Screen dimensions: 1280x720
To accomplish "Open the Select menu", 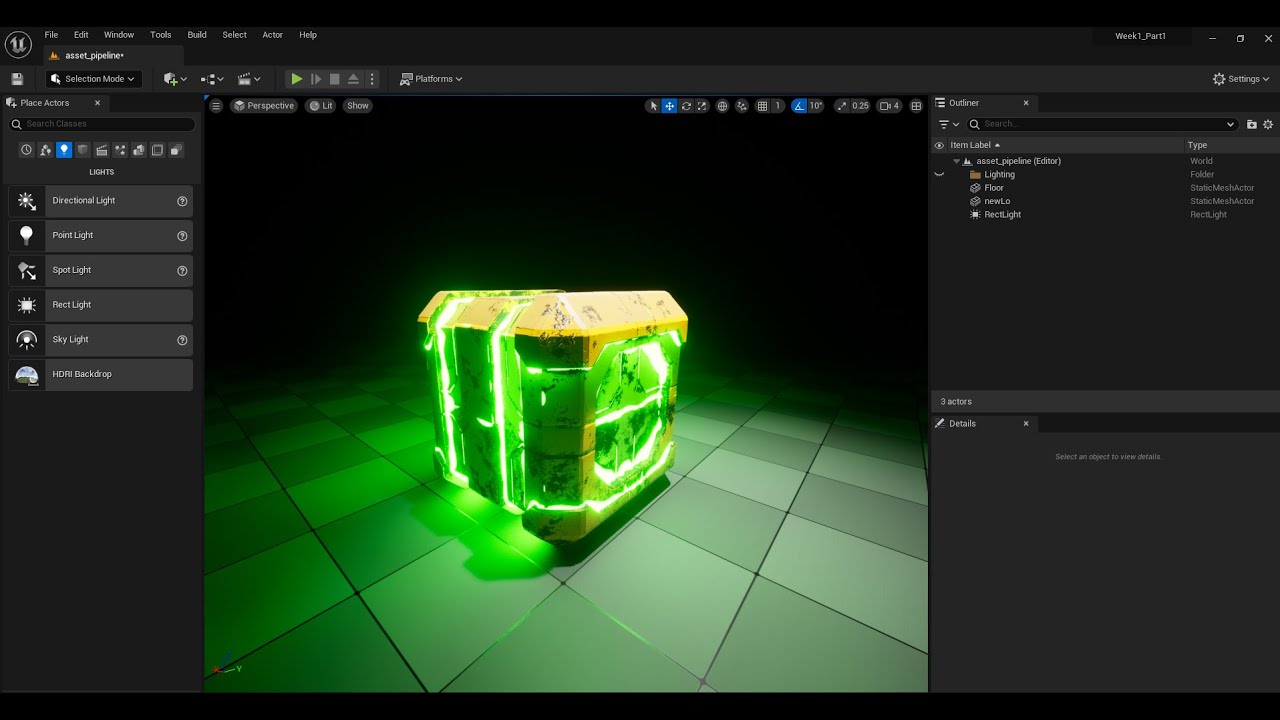I will (x=235, y=35).
